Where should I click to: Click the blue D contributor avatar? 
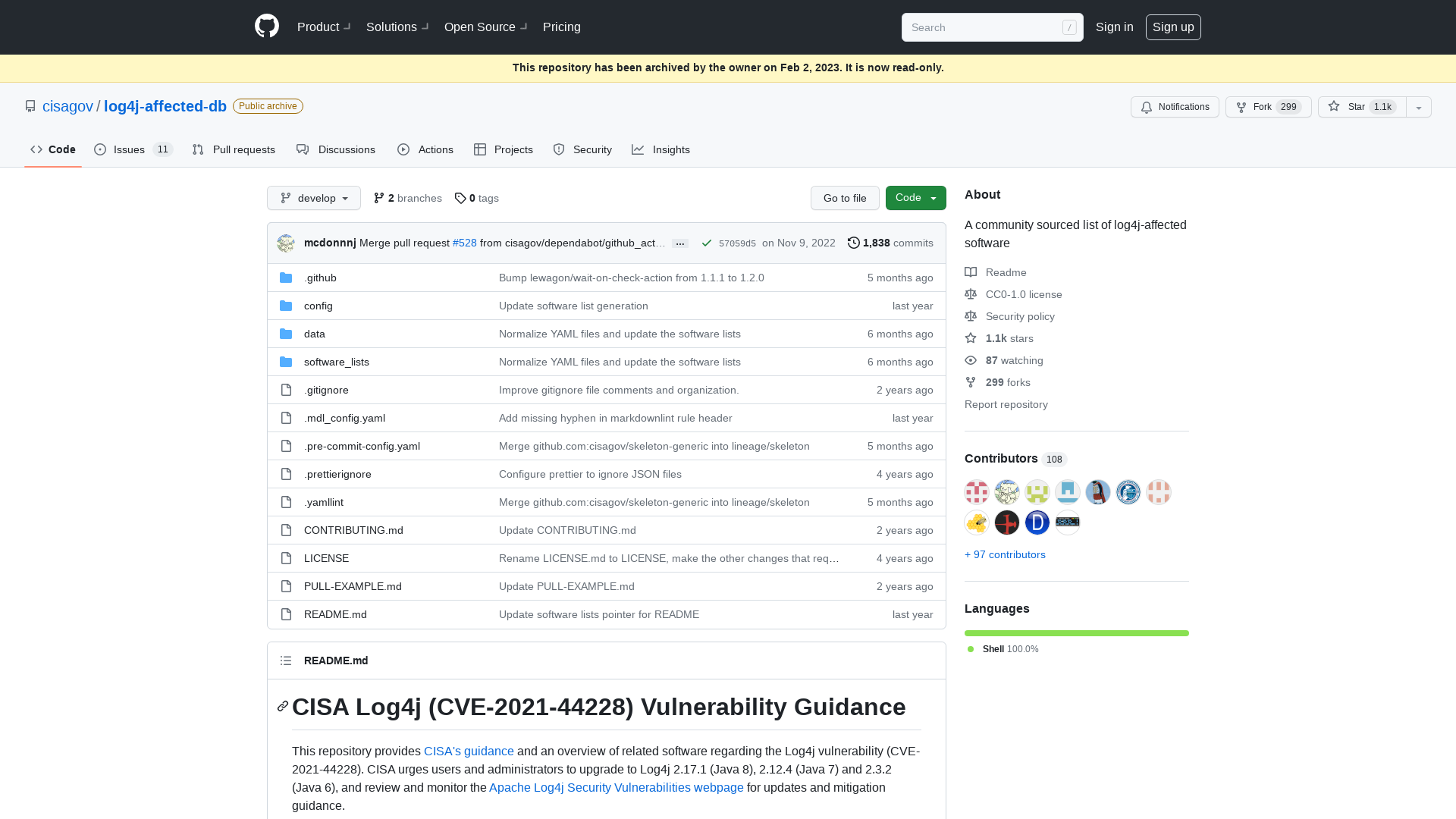click(1037, 522)
